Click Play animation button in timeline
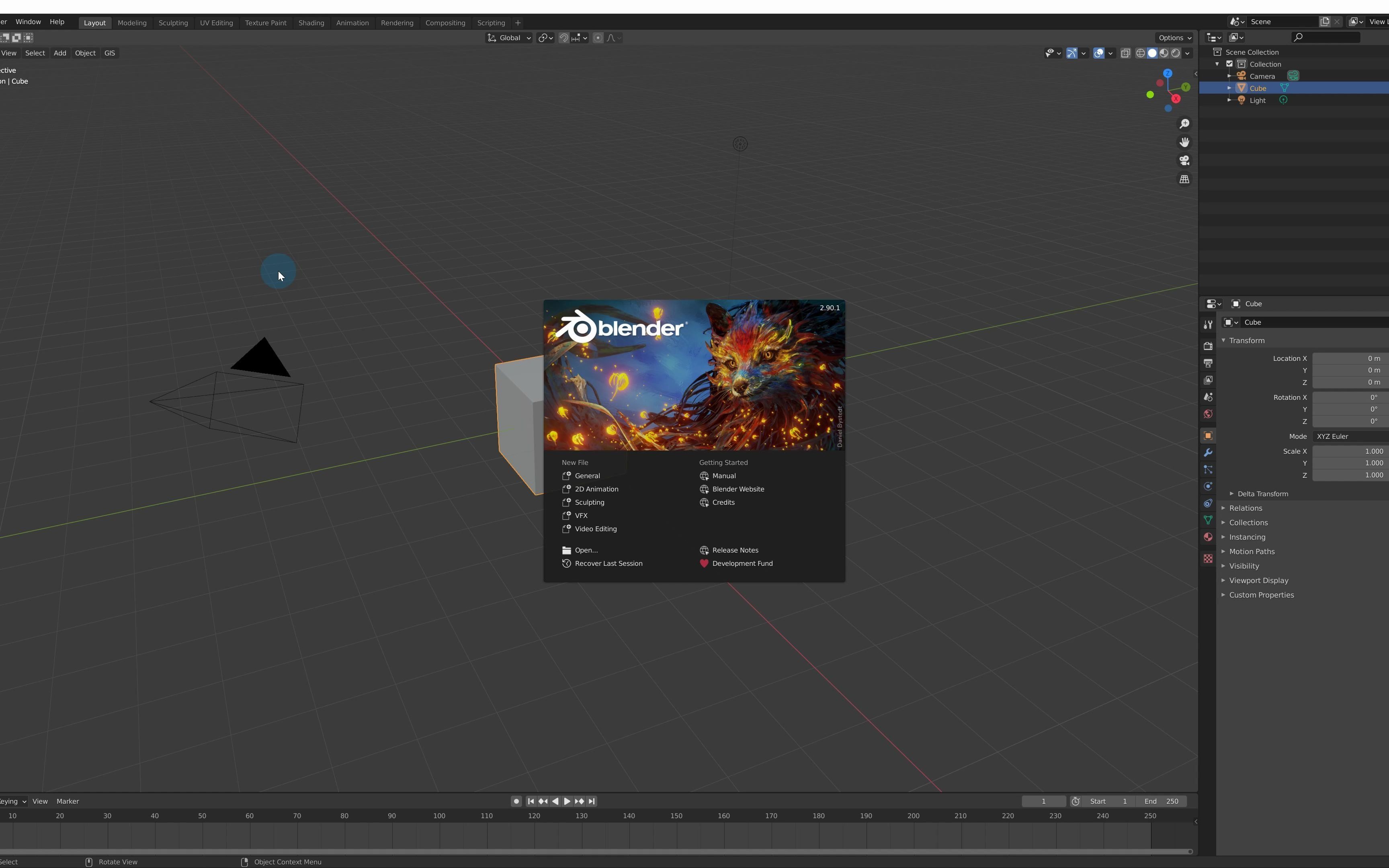This screenshot has height=868, width=1389. (x=567, y=801)
